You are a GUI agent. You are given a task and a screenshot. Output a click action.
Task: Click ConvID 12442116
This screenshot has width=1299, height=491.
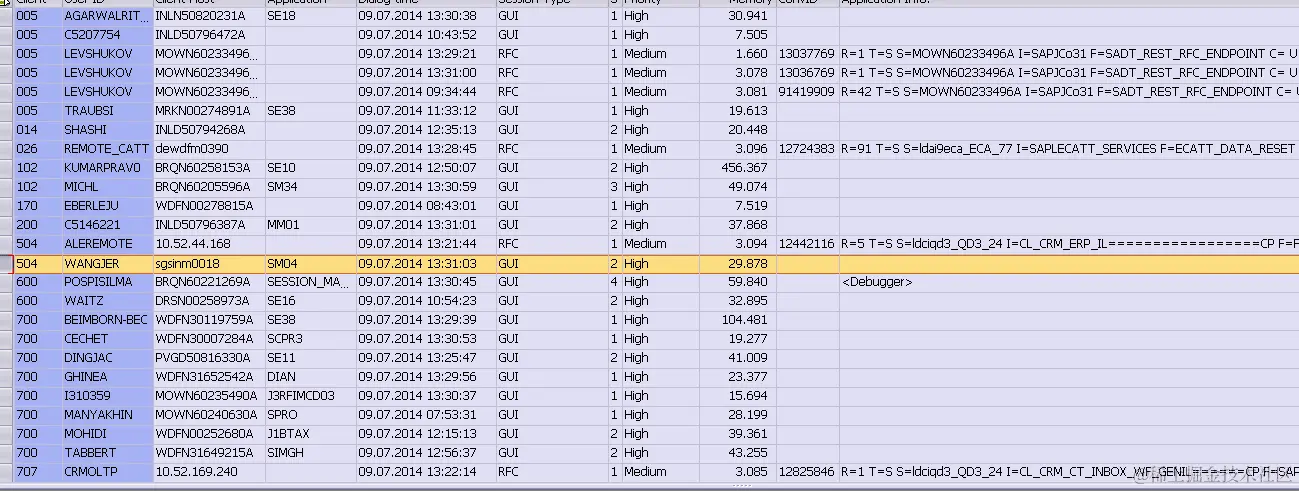(806, 244)
